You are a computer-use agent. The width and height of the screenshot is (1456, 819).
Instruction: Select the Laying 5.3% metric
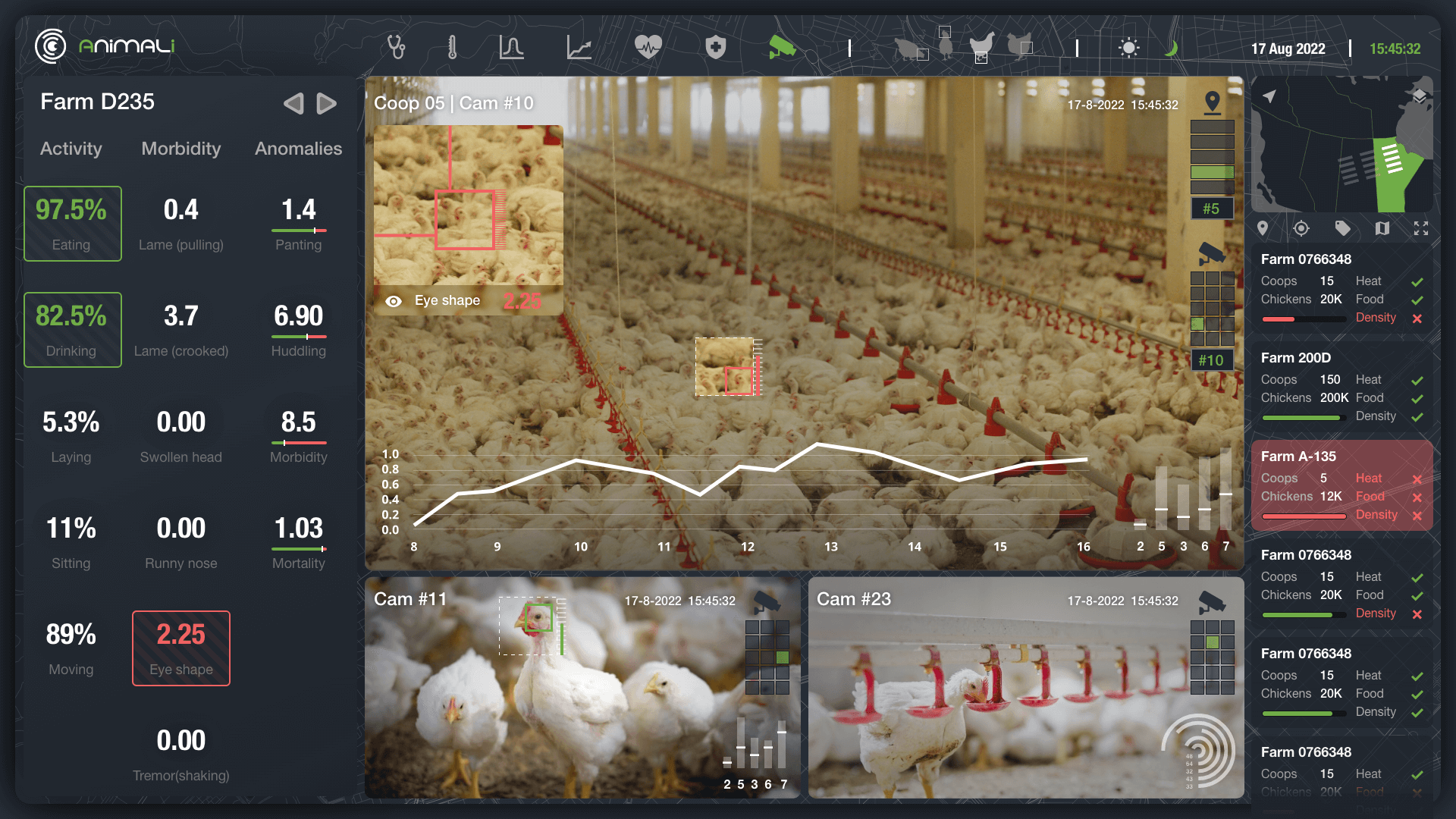71,436
